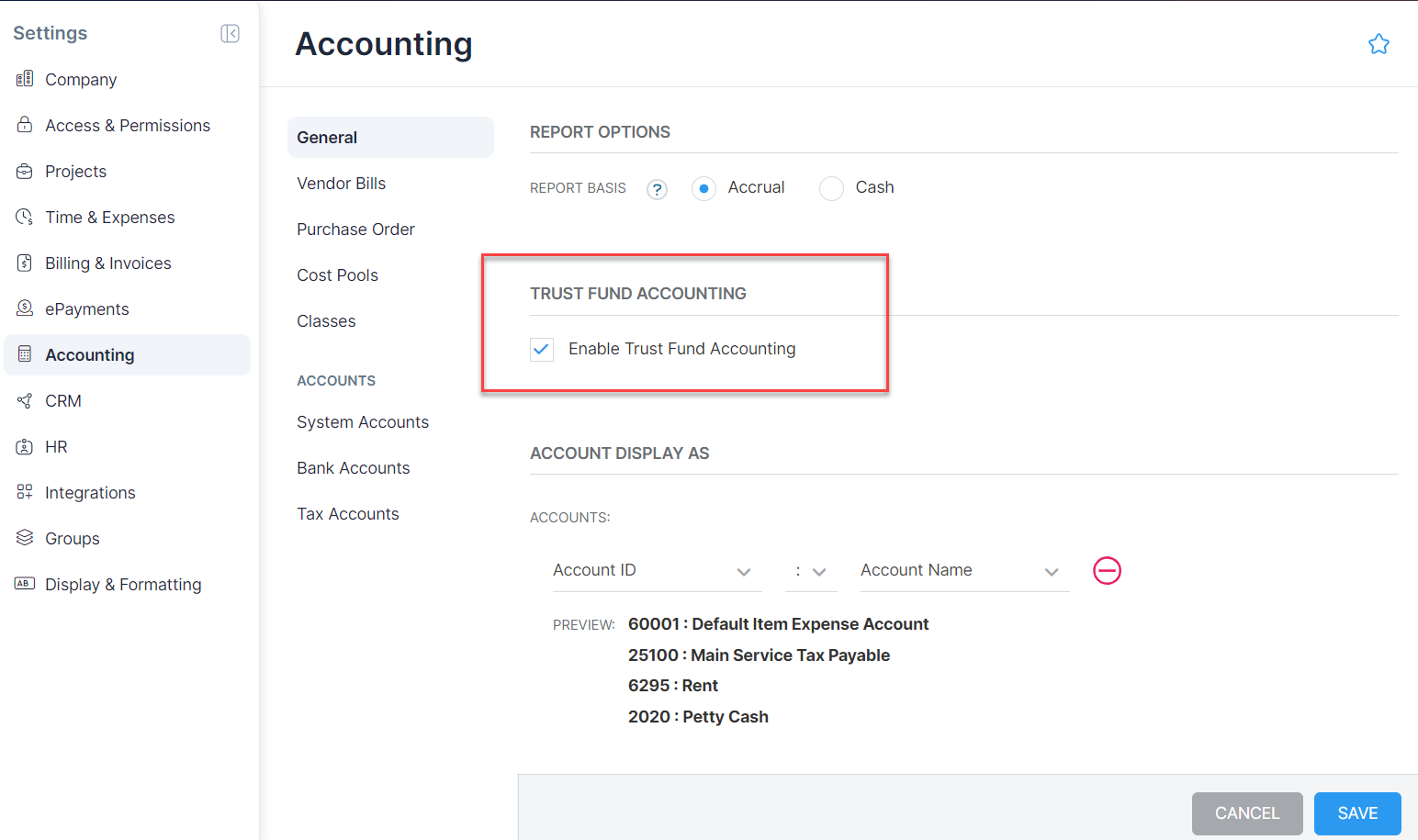Save the accounting settings

pyautogui.click(x=1356, y=813)
